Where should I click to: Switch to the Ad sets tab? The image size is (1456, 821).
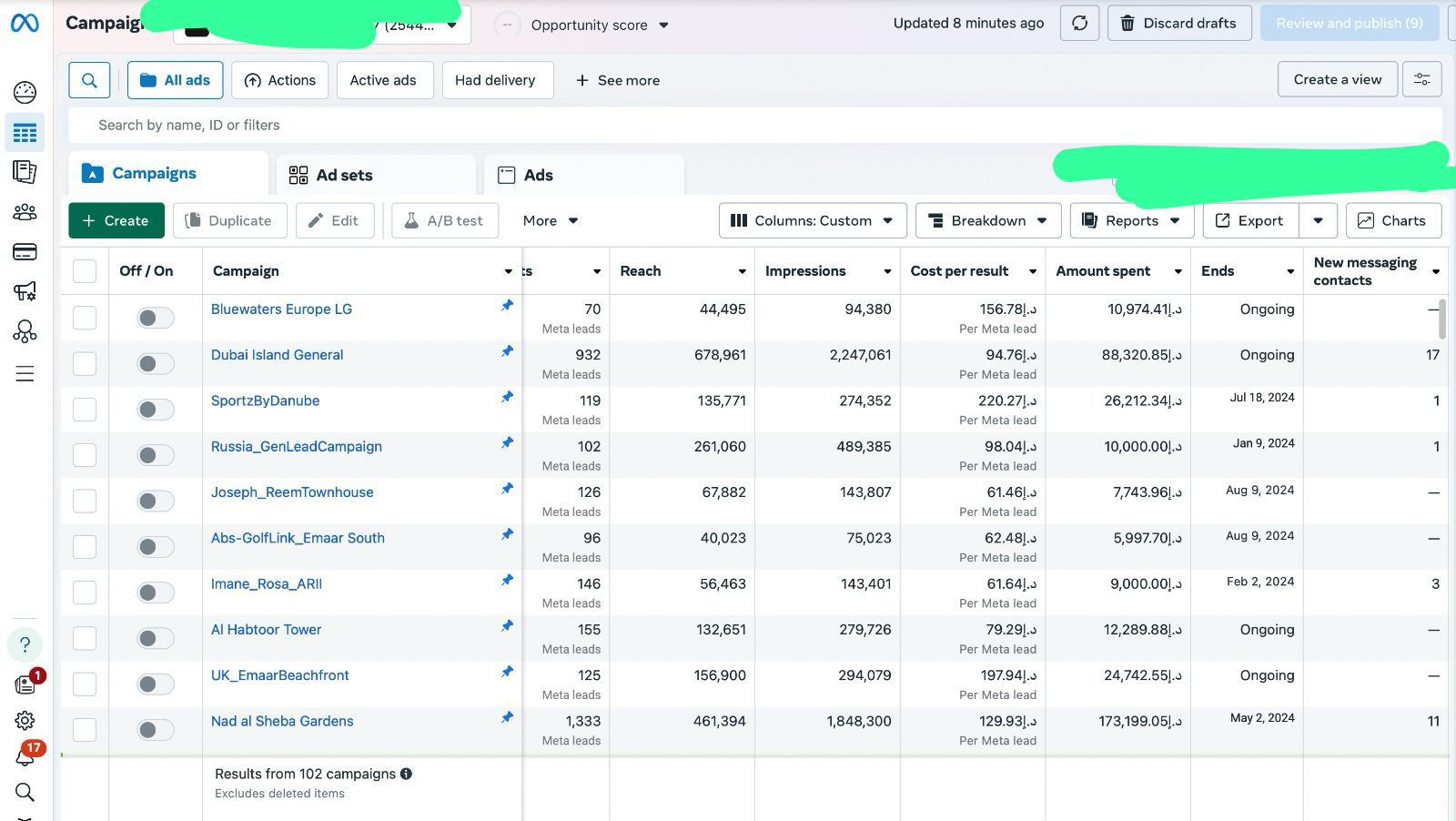[x=376, y=175]
